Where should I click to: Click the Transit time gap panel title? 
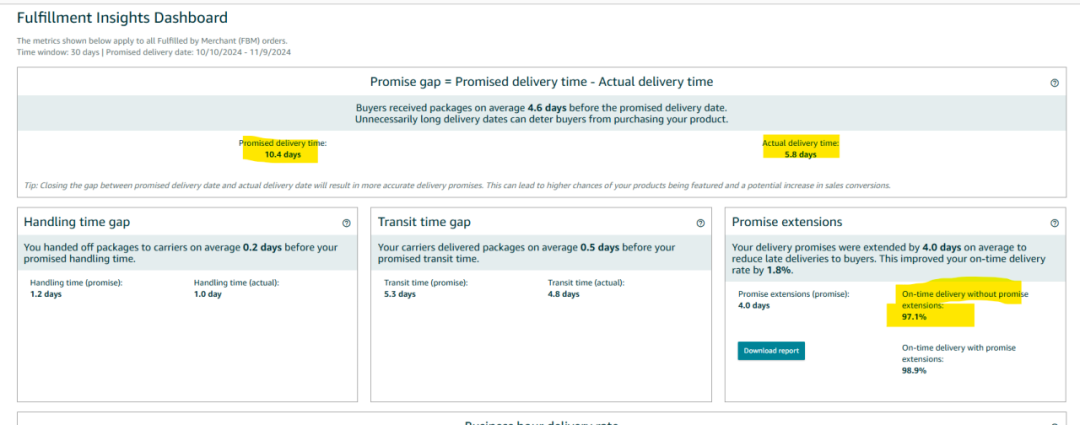(x=424, y=222)
